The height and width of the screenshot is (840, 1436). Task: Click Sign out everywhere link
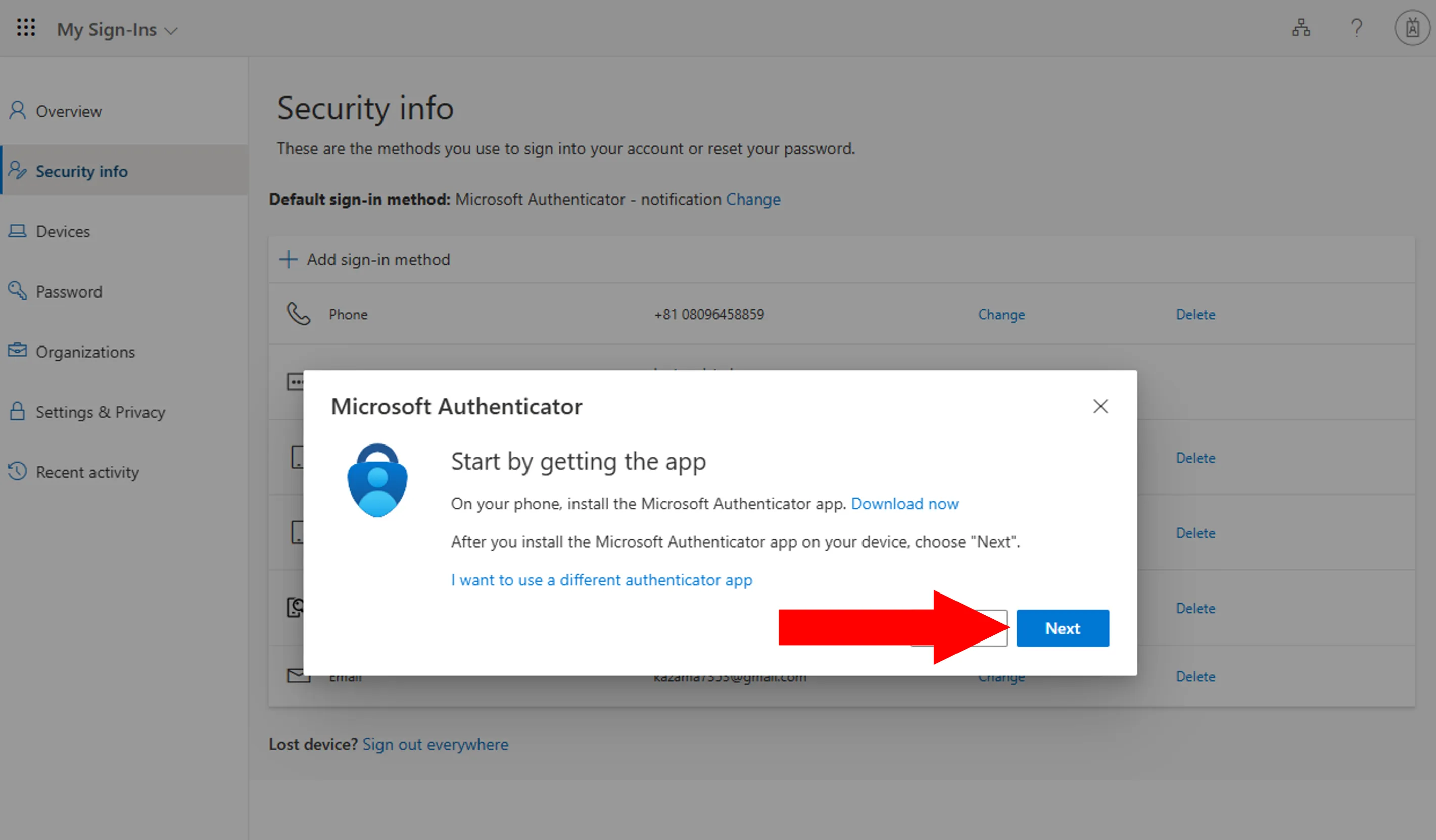[436, 744]
